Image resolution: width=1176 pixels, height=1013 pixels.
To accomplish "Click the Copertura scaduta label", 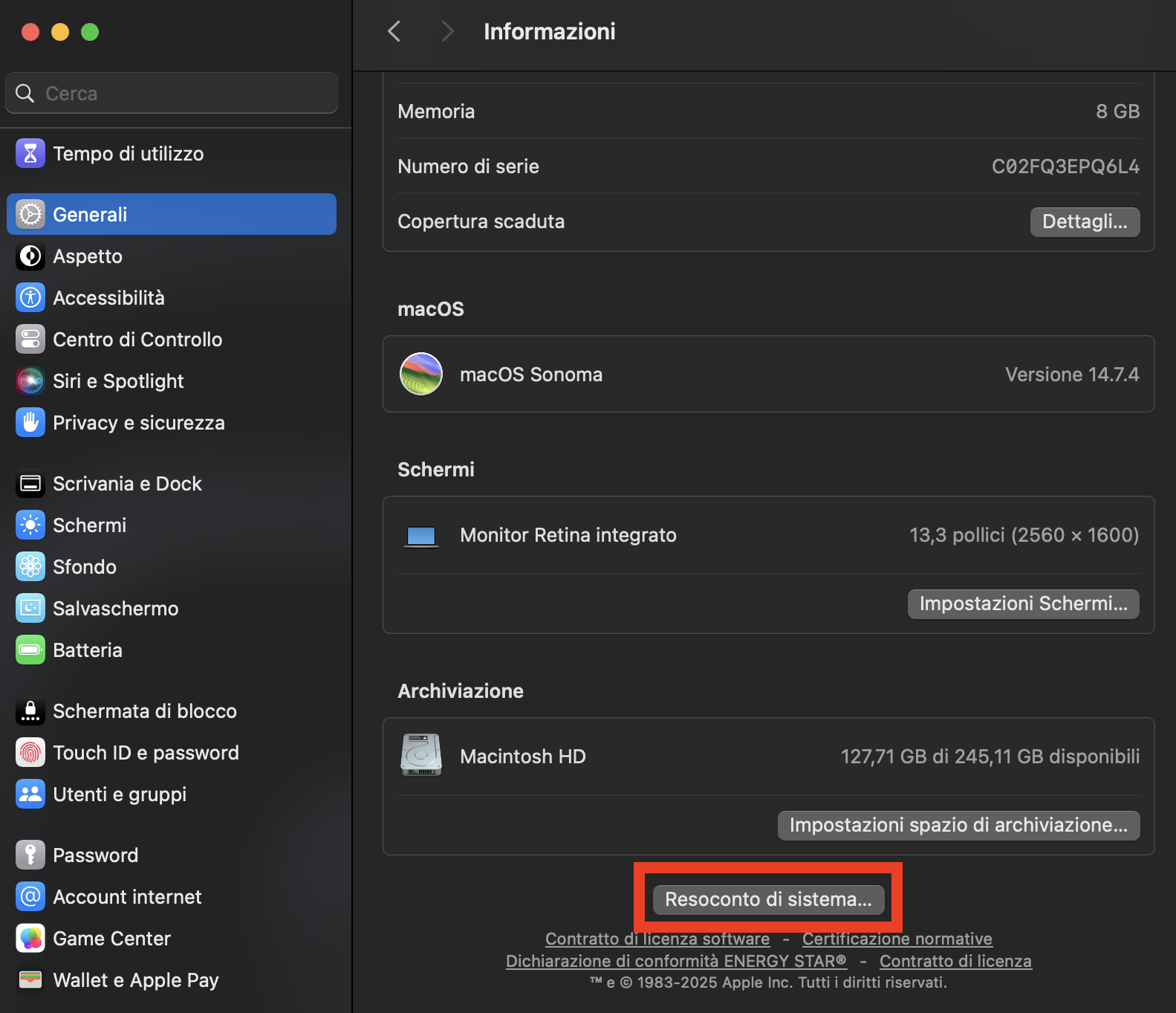I will [481, 221].
